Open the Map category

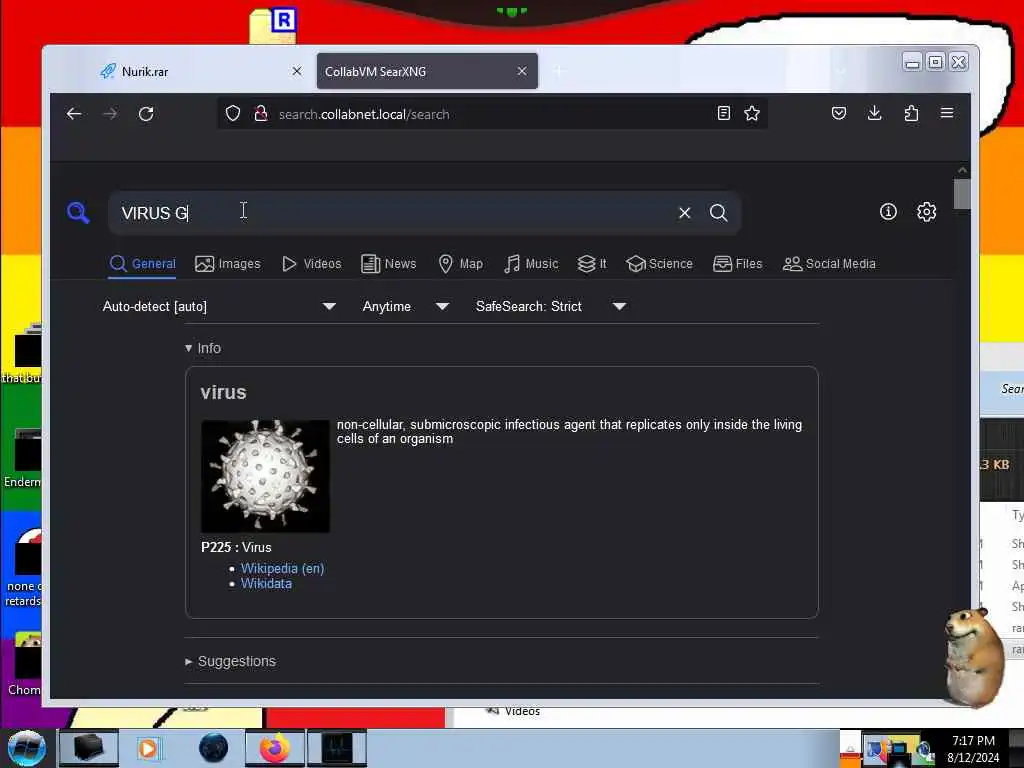click(460, 264)
